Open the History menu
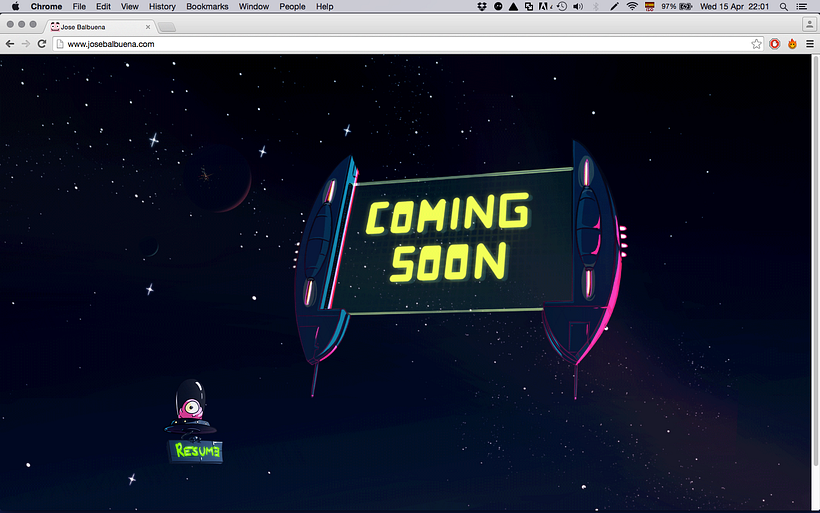This screenshot has height=513, width=820. tap(162, 6)
